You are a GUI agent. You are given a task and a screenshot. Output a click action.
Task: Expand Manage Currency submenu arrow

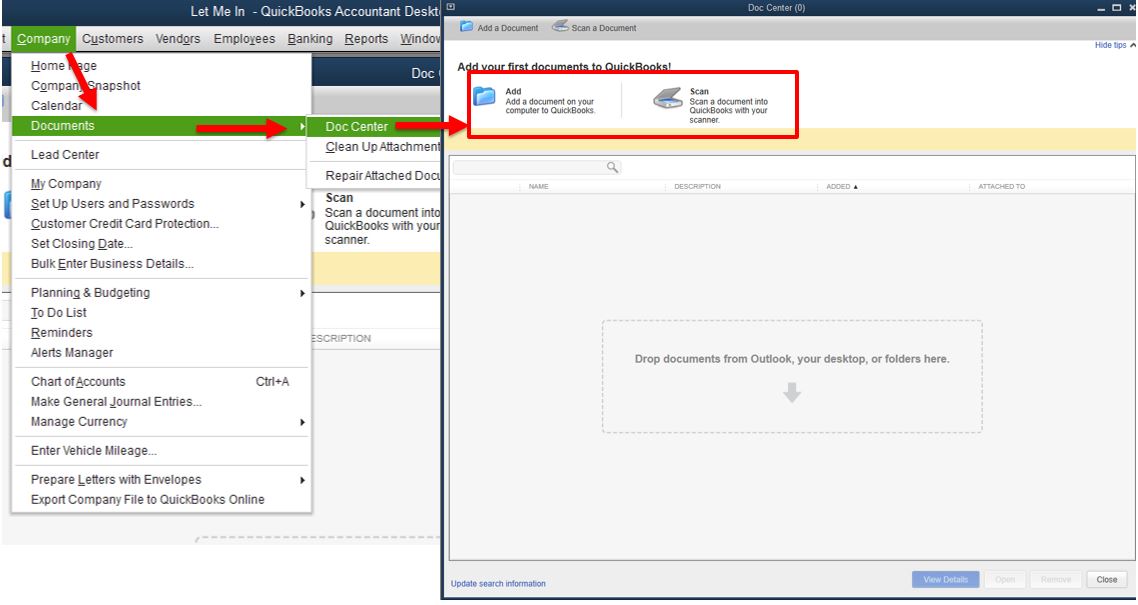click(x=302, y=422)
